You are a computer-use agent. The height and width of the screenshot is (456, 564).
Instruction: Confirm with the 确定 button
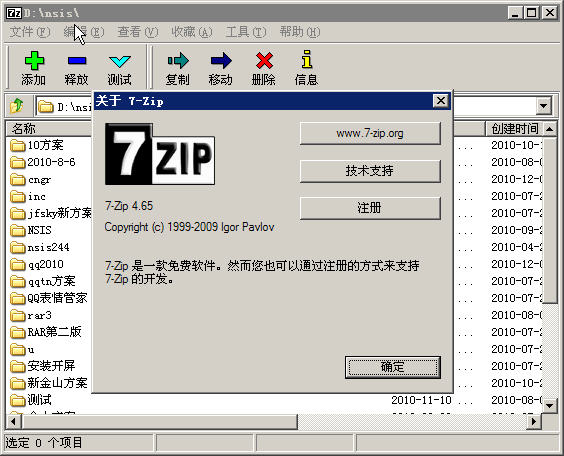[x=392, y=367]
